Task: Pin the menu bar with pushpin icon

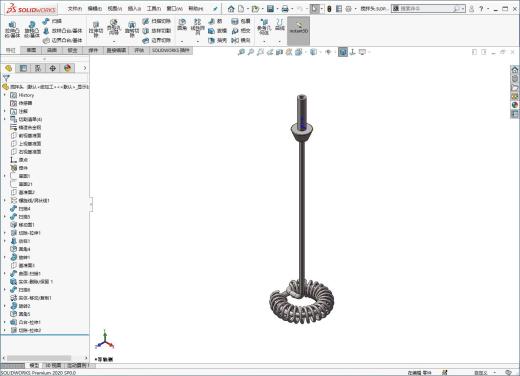Action: [x=216, y=9]
